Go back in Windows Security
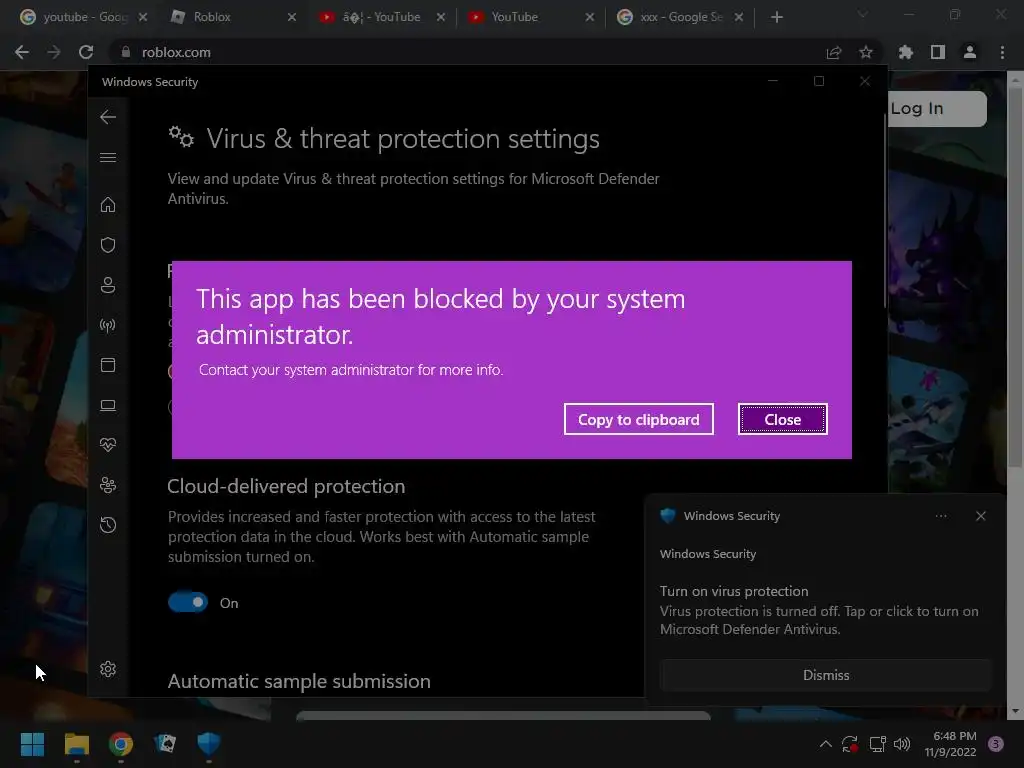Image resolution: width=1024 pixels, height=768 pixels. 108,117
